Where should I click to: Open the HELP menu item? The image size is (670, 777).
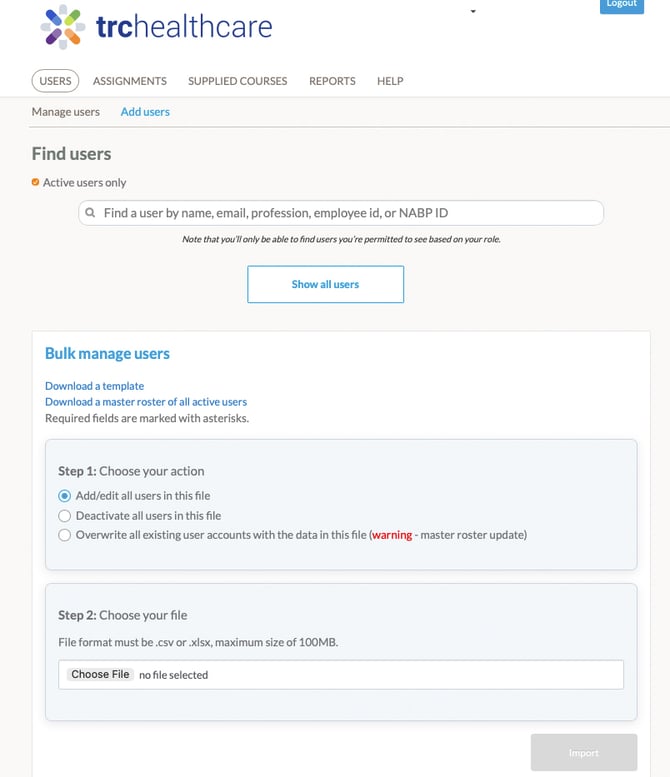pyautogui.click(x=390, y=81)
